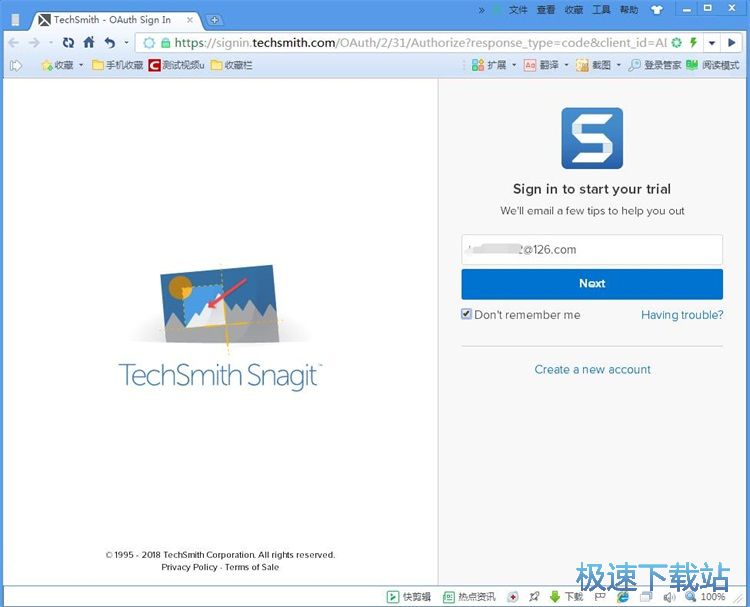Open a new tab with plus button
The image size is (750, 607).
(x=214, y=20)
